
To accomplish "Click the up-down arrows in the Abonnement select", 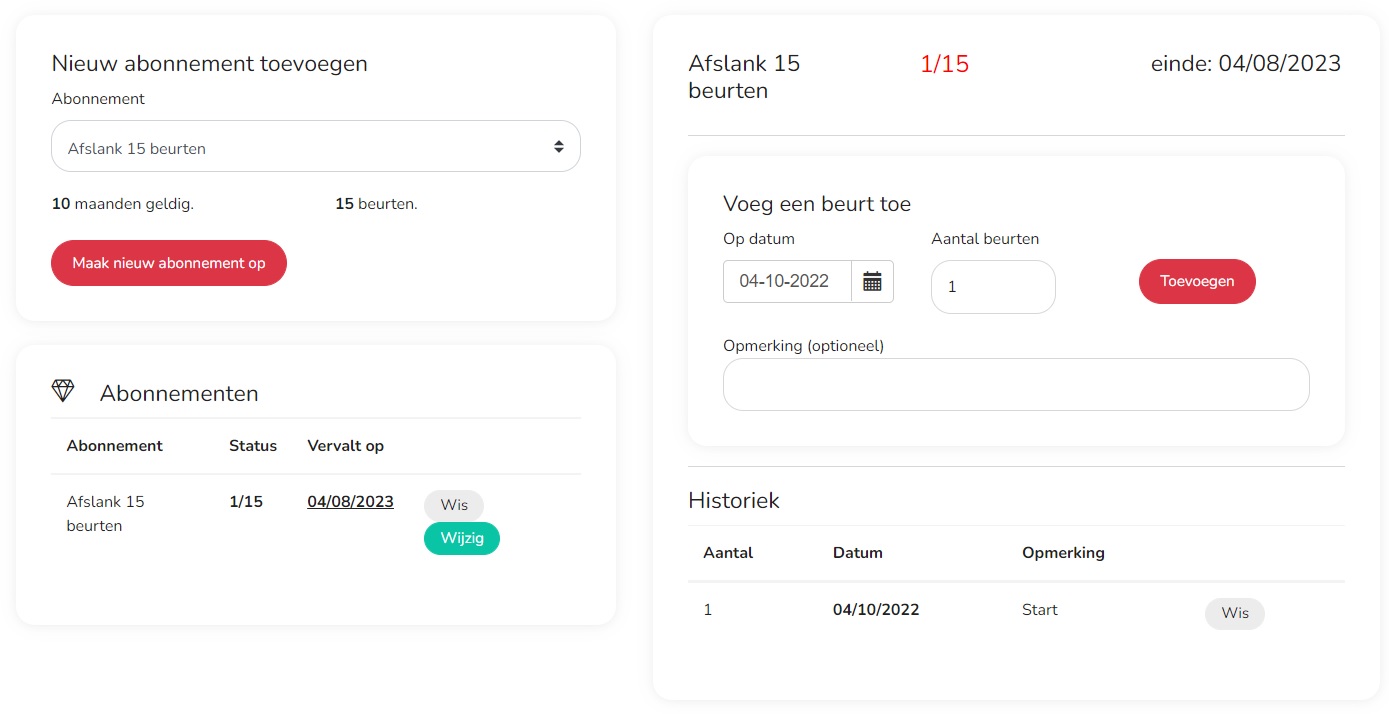I will [559, 147].
